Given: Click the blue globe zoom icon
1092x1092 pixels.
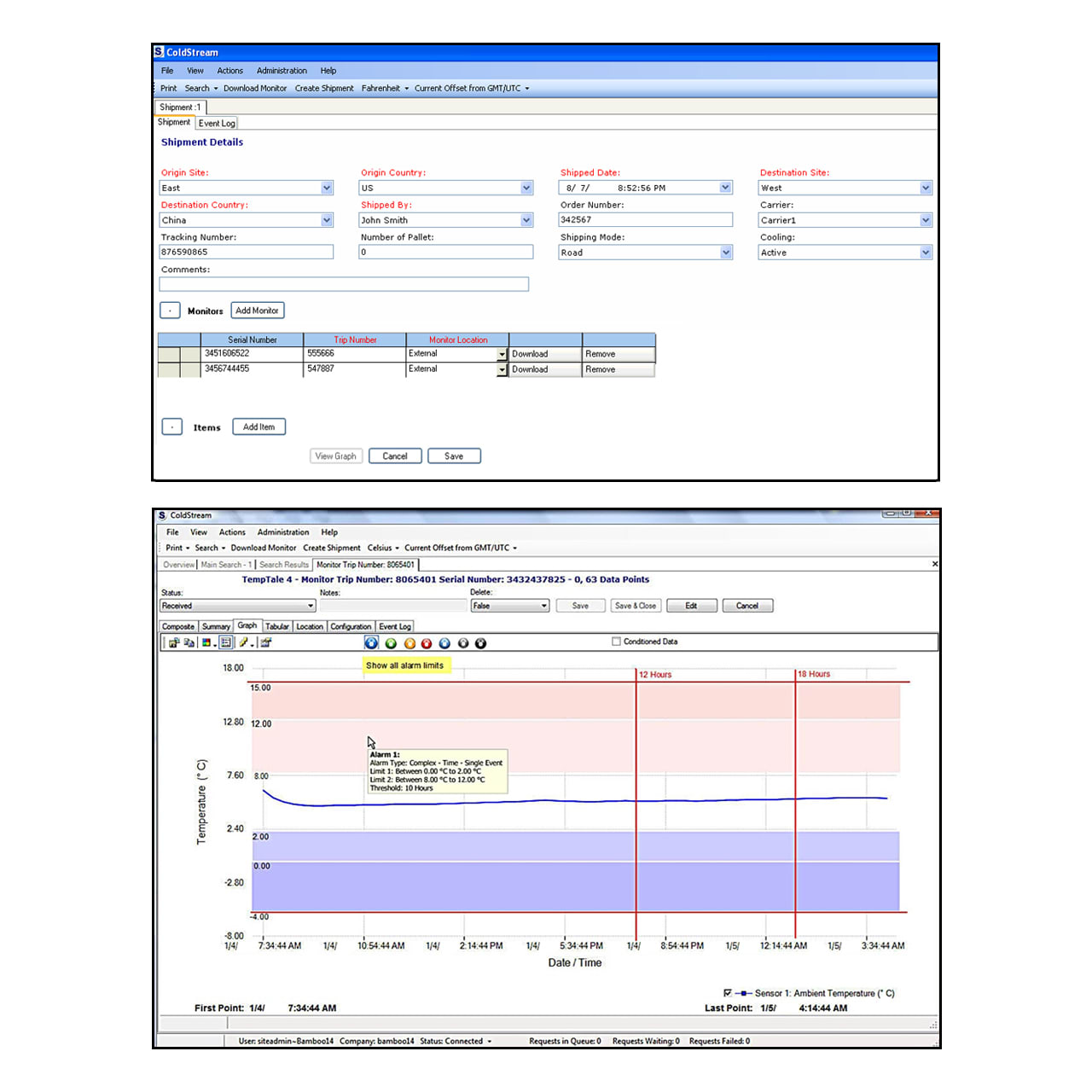Looking at the screenshot, I should (371, 643).
